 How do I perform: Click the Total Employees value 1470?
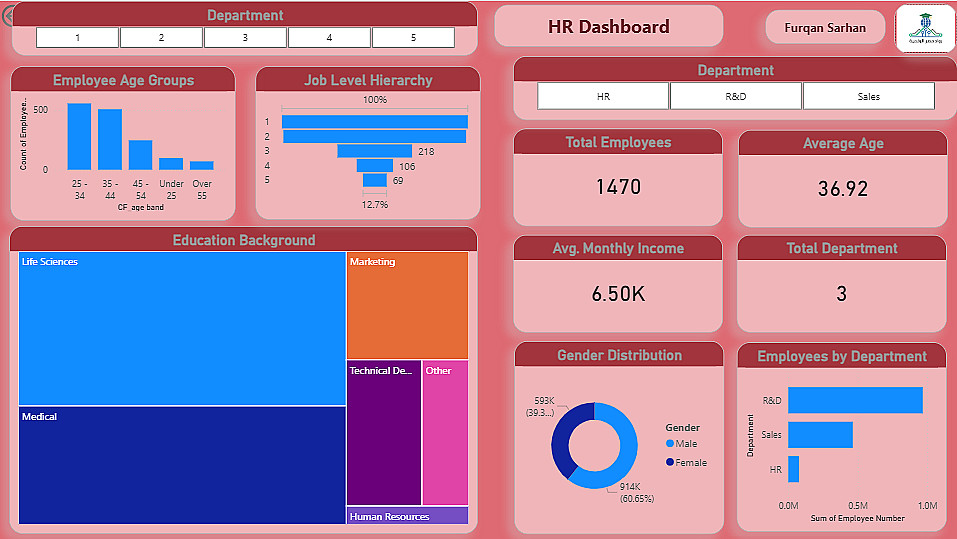618,187
